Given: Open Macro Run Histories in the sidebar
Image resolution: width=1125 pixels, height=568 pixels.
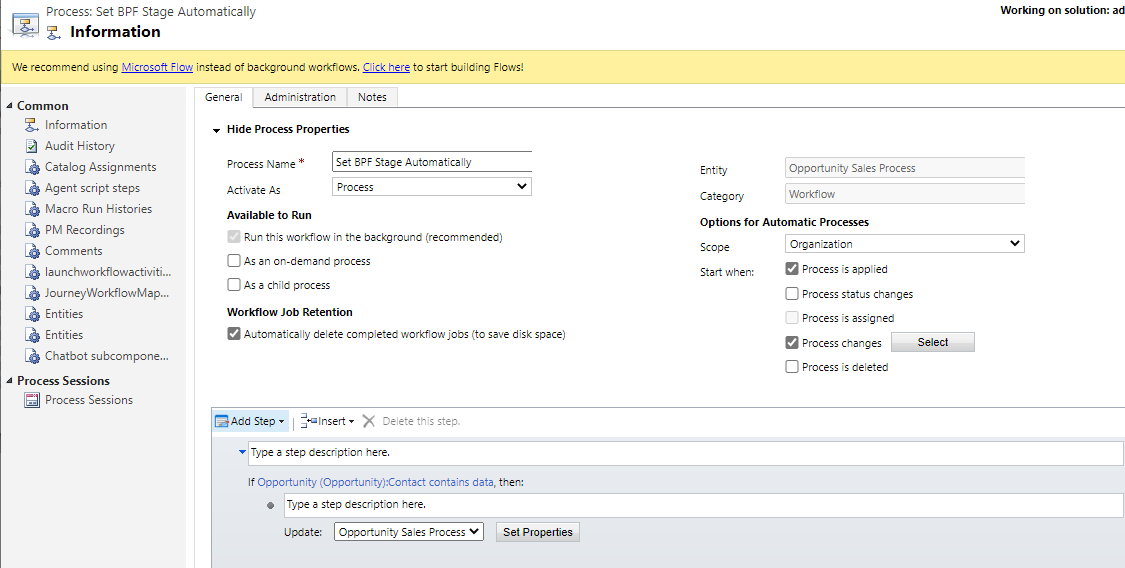Looking at the screenshot, I should pos(98,209).
